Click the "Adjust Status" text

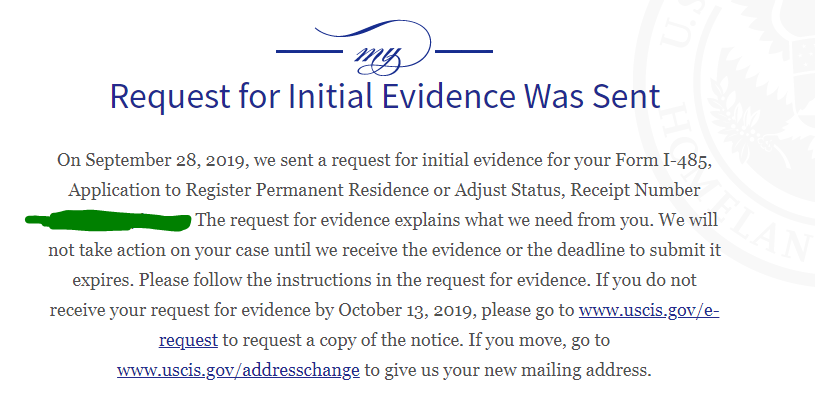coord(507,190)
